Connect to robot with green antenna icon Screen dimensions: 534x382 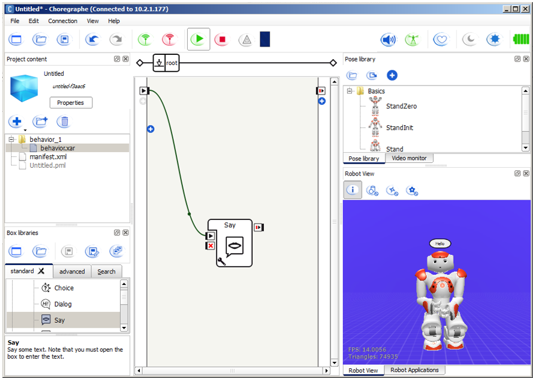click(145, 40)
